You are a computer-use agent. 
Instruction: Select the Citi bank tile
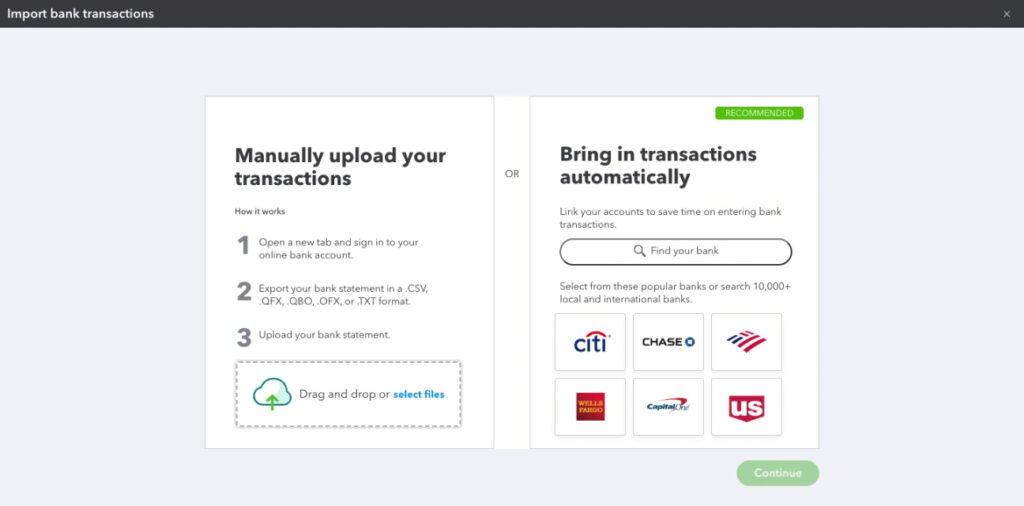590,342
